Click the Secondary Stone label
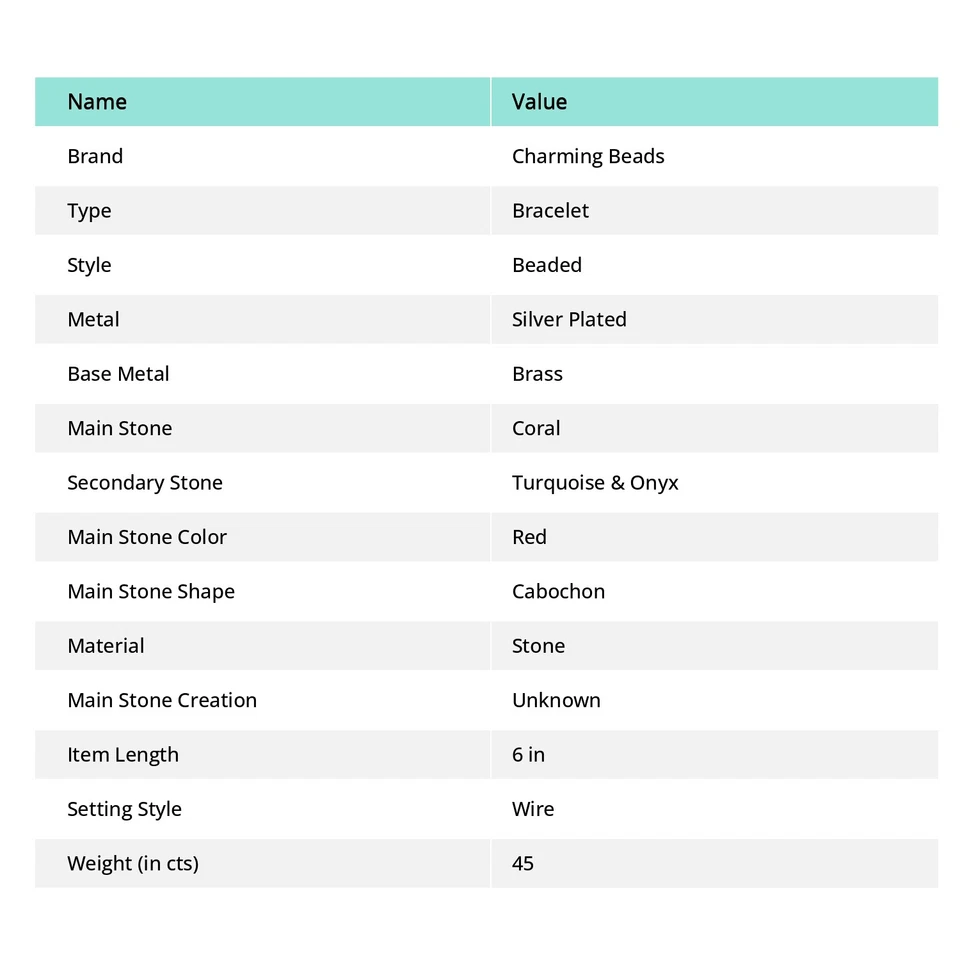The height and width of the screenshot is (960, 960). click(x=145, y=483)
